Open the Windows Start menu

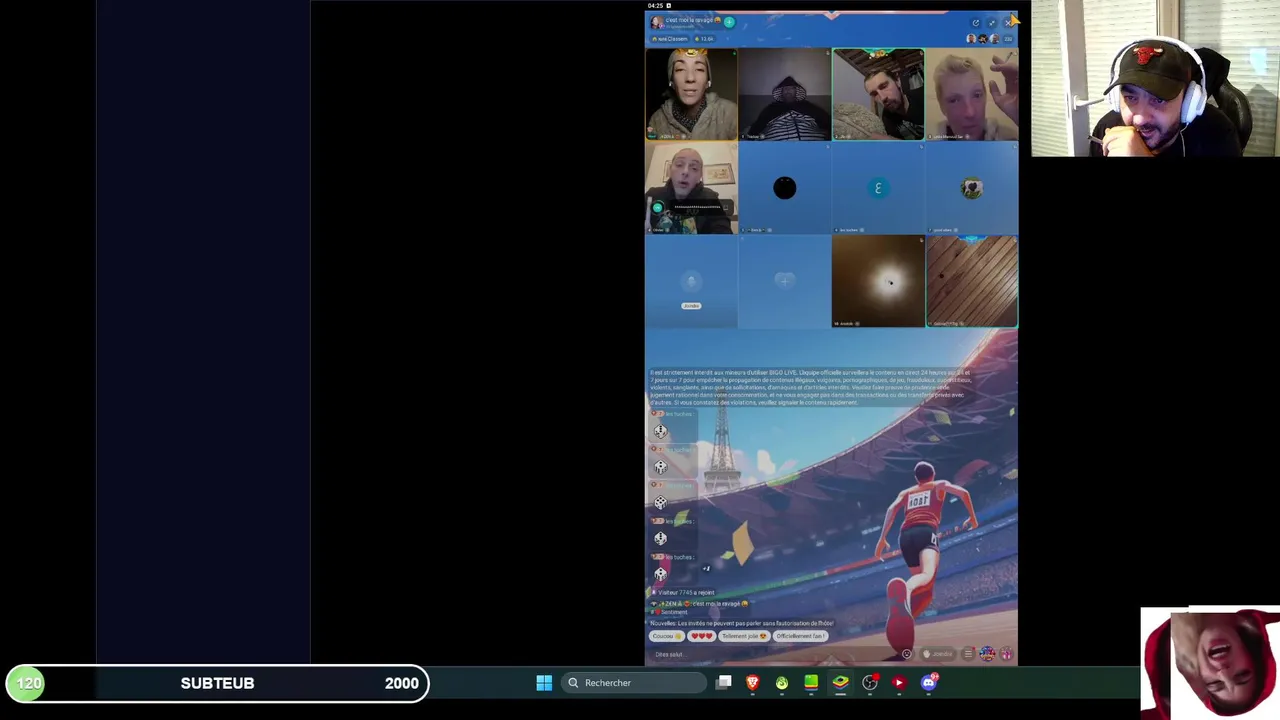[x=544, y=683]
